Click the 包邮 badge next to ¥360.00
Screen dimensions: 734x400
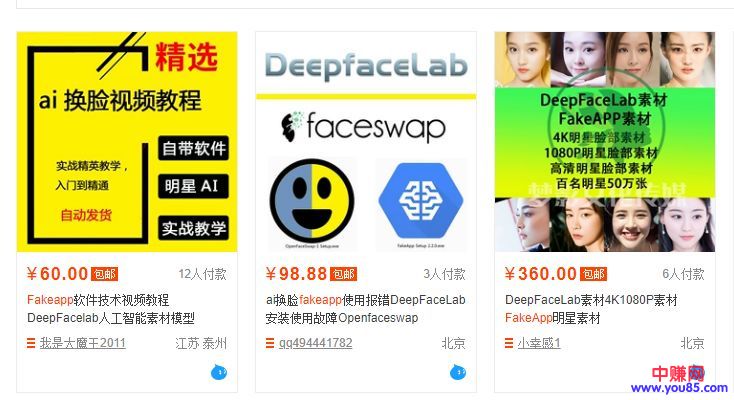[x=594, y=274]
